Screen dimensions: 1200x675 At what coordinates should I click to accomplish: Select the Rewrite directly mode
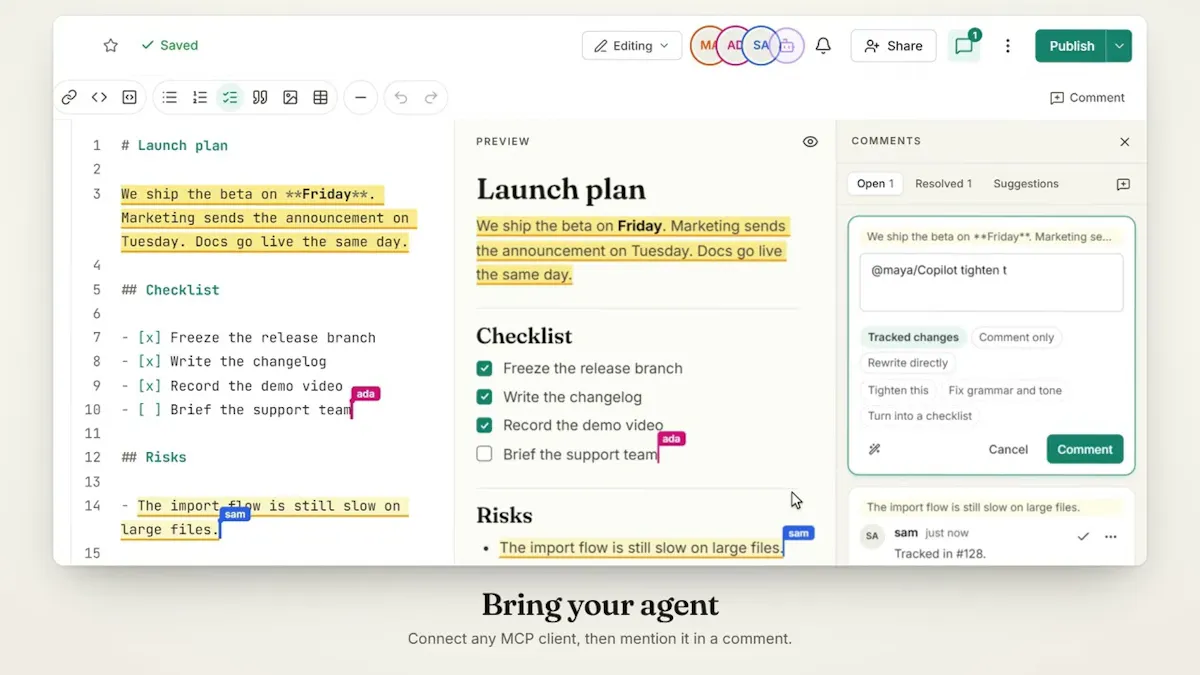pyautogui.click(x=908, y=363)
